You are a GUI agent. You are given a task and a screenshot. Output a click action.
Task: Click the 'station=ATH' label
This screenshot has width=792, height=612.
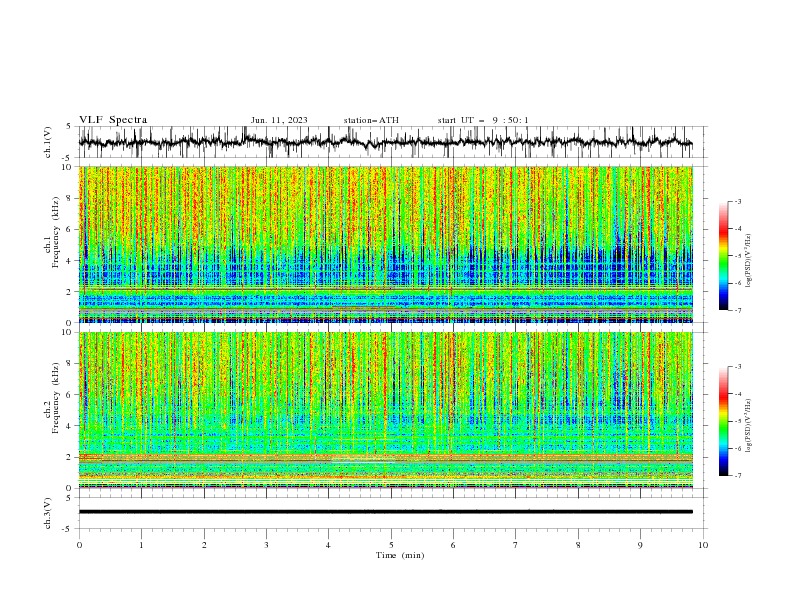click(x=371, y=120)
